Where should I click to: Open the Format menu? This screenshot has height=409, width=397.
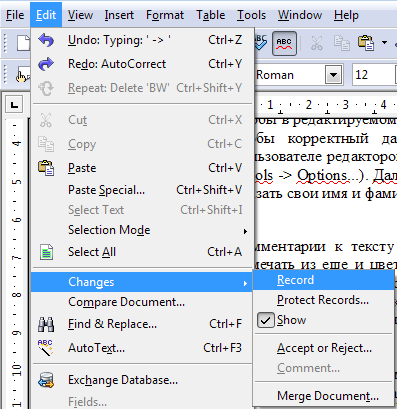pos(165,15)
